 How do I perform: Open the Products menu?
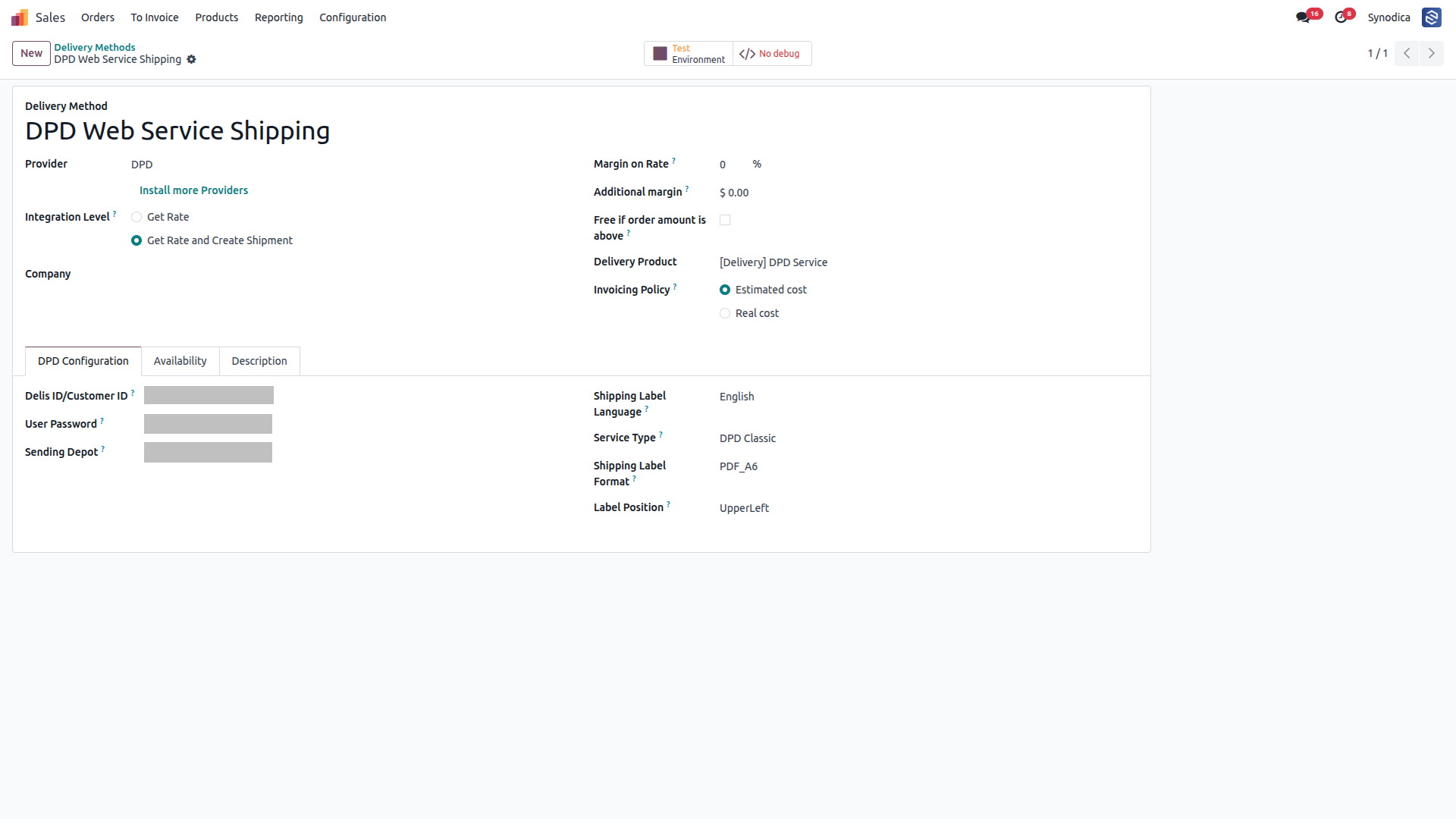click(x=217, y=17)
